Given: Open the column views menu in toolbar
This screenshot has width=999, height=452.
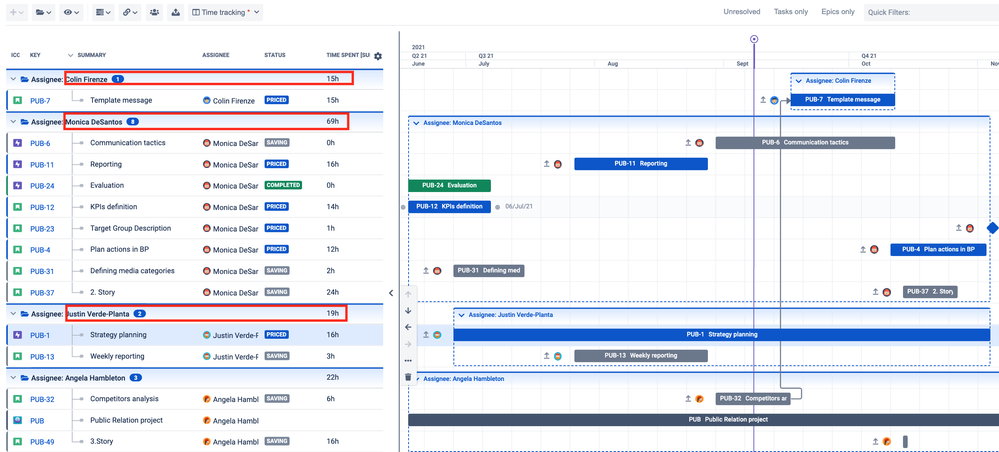Looking at the screenshot, I should 102,12.
